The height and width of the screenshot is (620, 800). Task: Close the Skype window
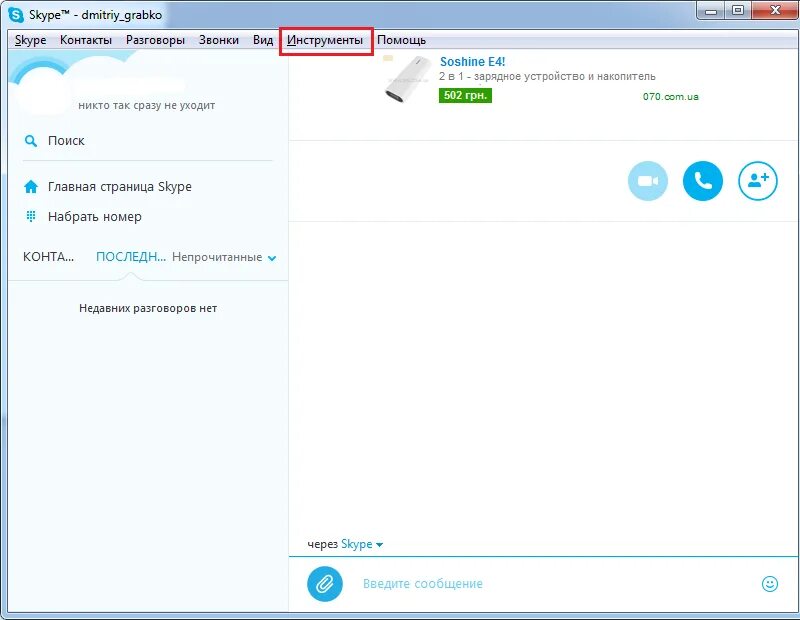tap(776, 11)
